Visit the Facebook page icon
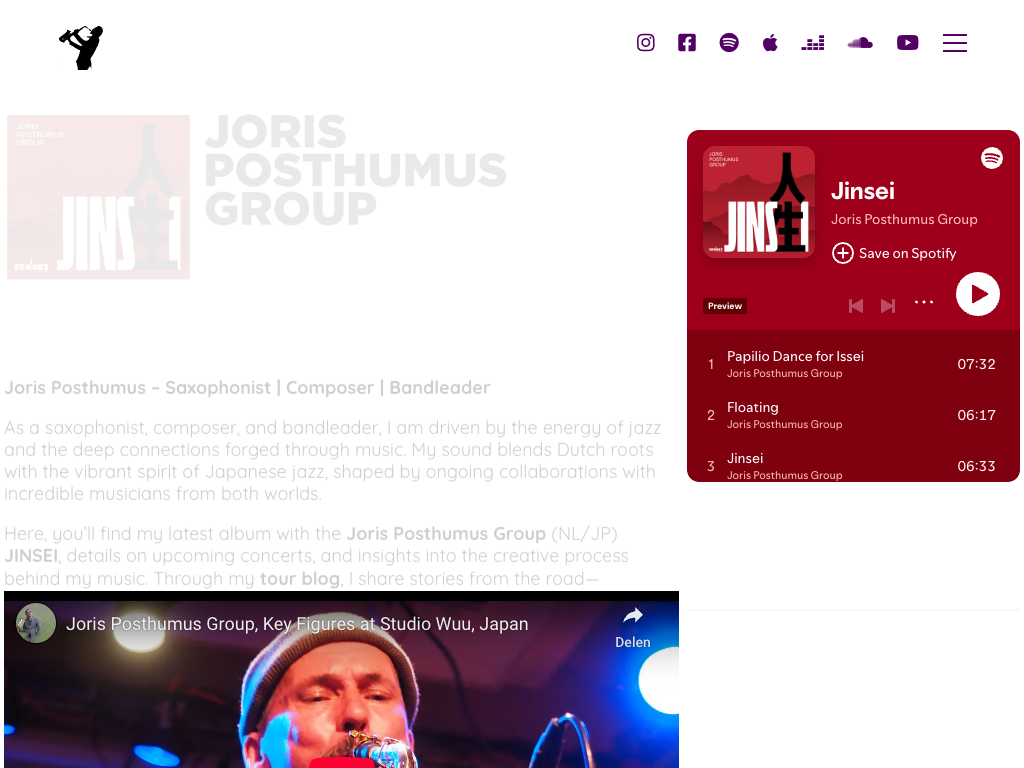 pos(686,42)
